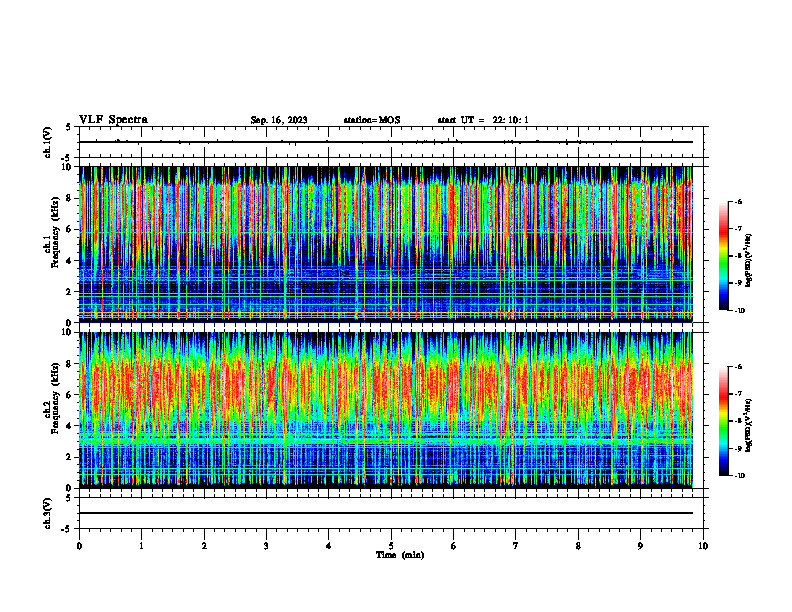
Task: Click time-axis tick label "6"
Action: point(454,546)
